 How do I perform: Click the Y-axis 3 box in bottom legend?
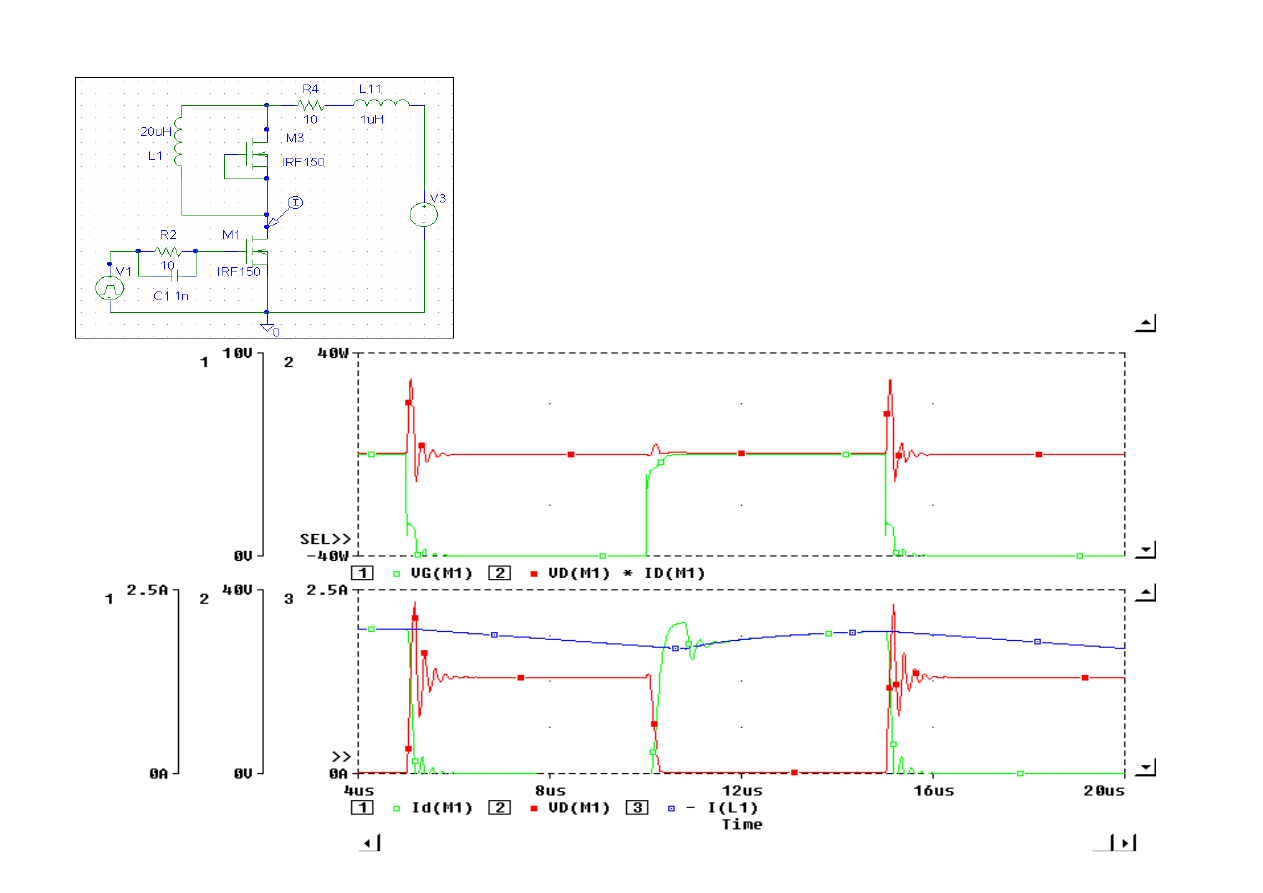click(637, 808)
